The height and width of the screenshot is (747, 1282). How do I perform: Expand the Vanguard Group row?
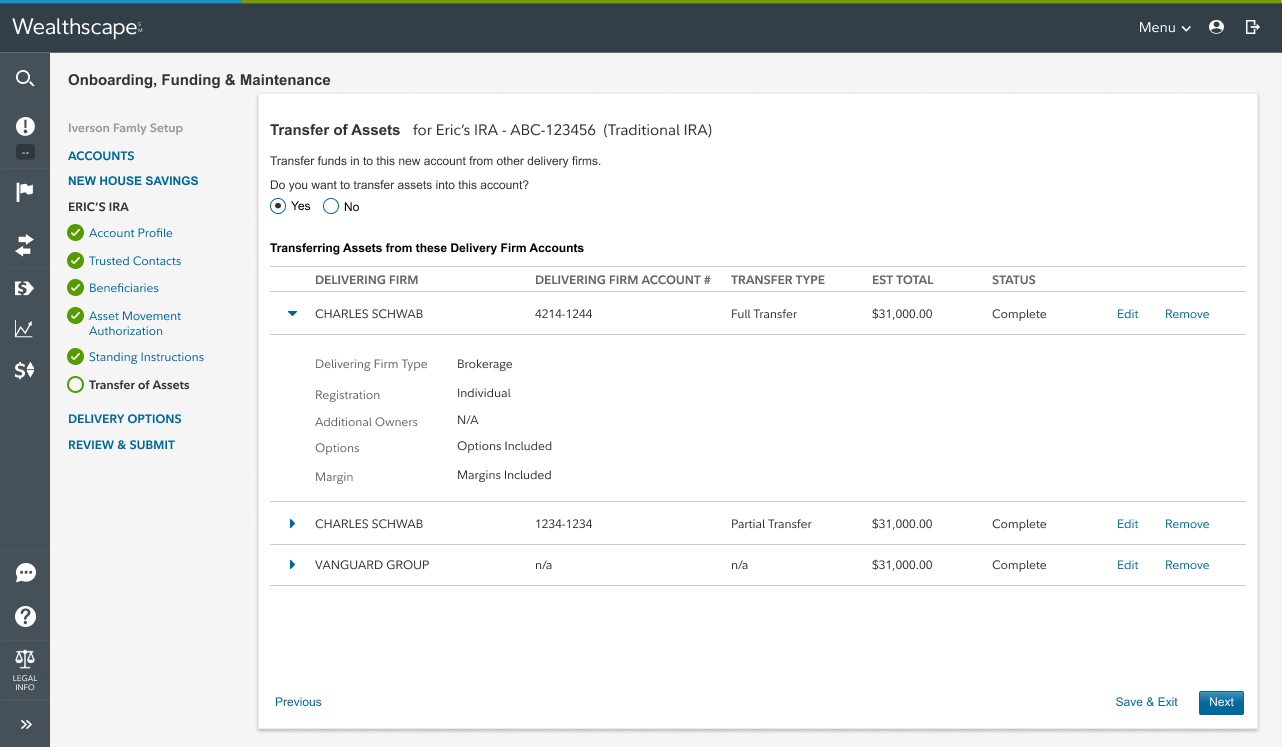293,565
